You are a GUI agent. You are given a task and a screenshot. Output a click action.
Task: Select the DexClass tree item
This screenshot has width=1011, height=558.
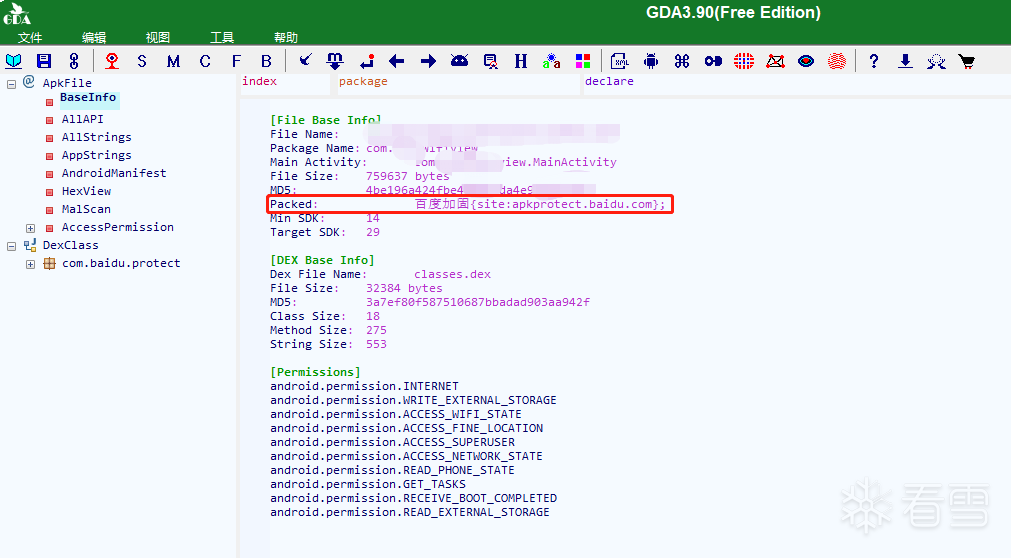(71, 246)
